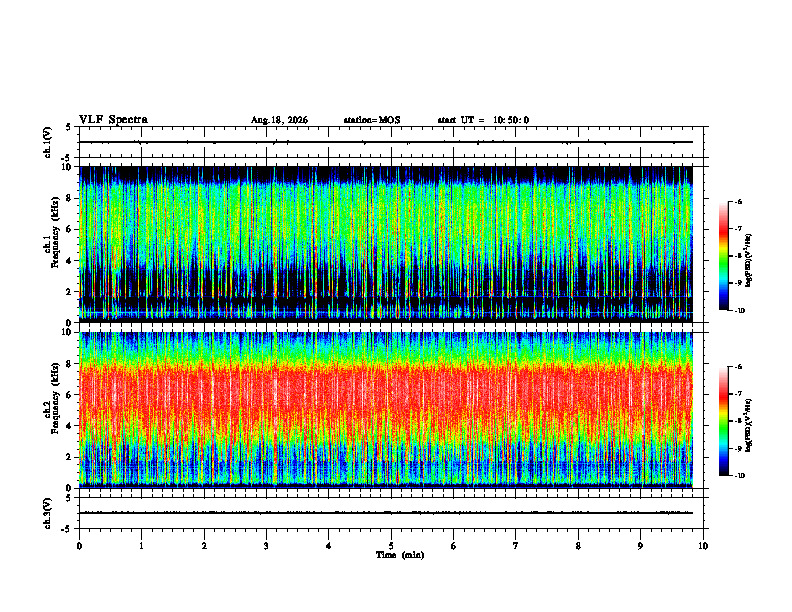Viewport: 792px width, 612px height.
Task: Click the 6 kHz tick label of ch.2
Action: pos(70,395)
